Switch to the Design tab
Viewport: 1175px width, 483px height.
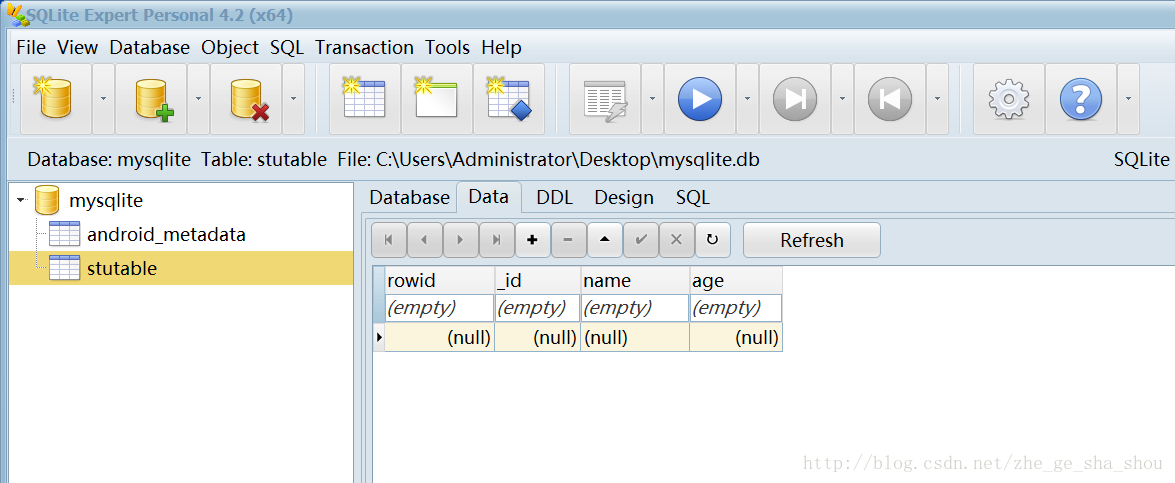(x=623, y=198)
